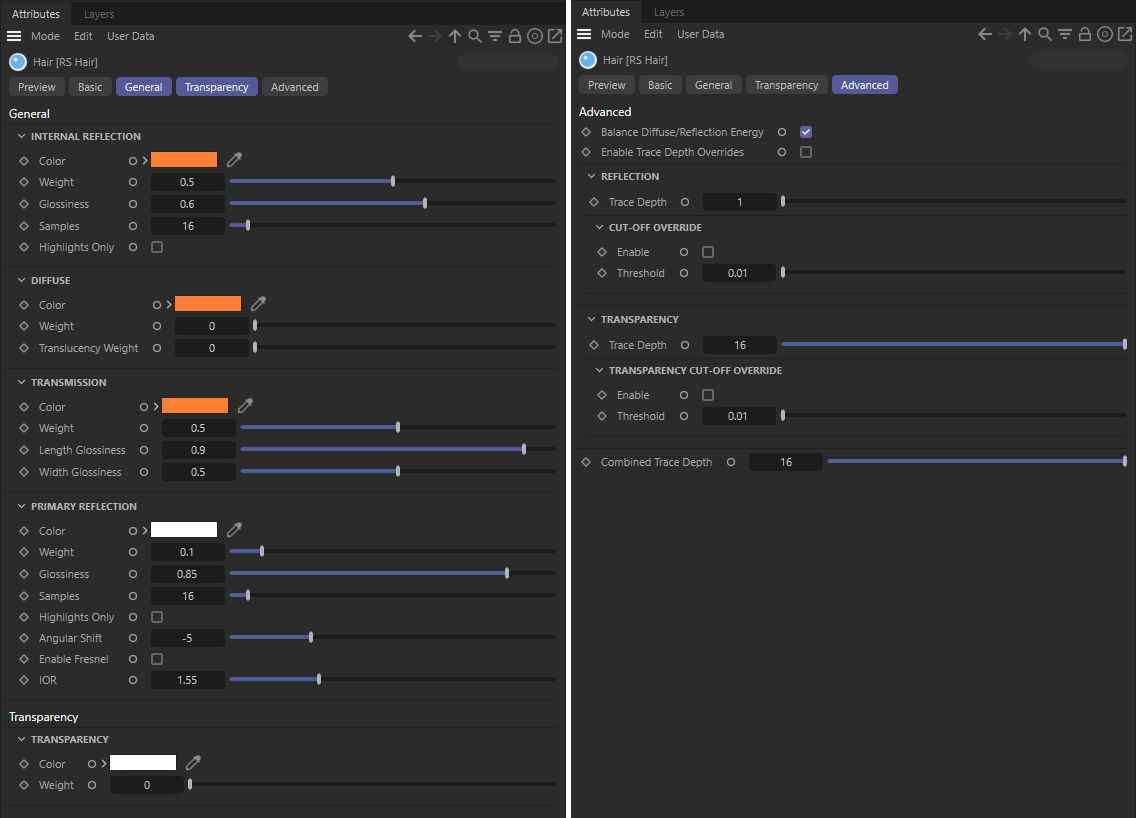Click the up arrow in right panel toolbar

[1025, 34]
